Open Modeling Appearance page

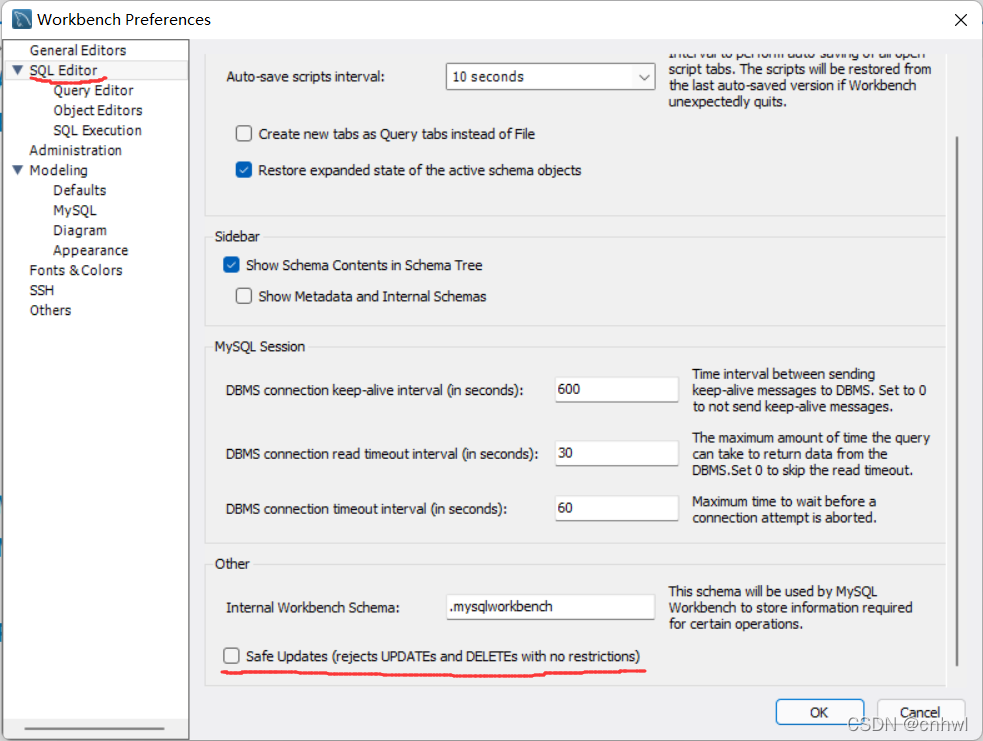click(90, 251)
